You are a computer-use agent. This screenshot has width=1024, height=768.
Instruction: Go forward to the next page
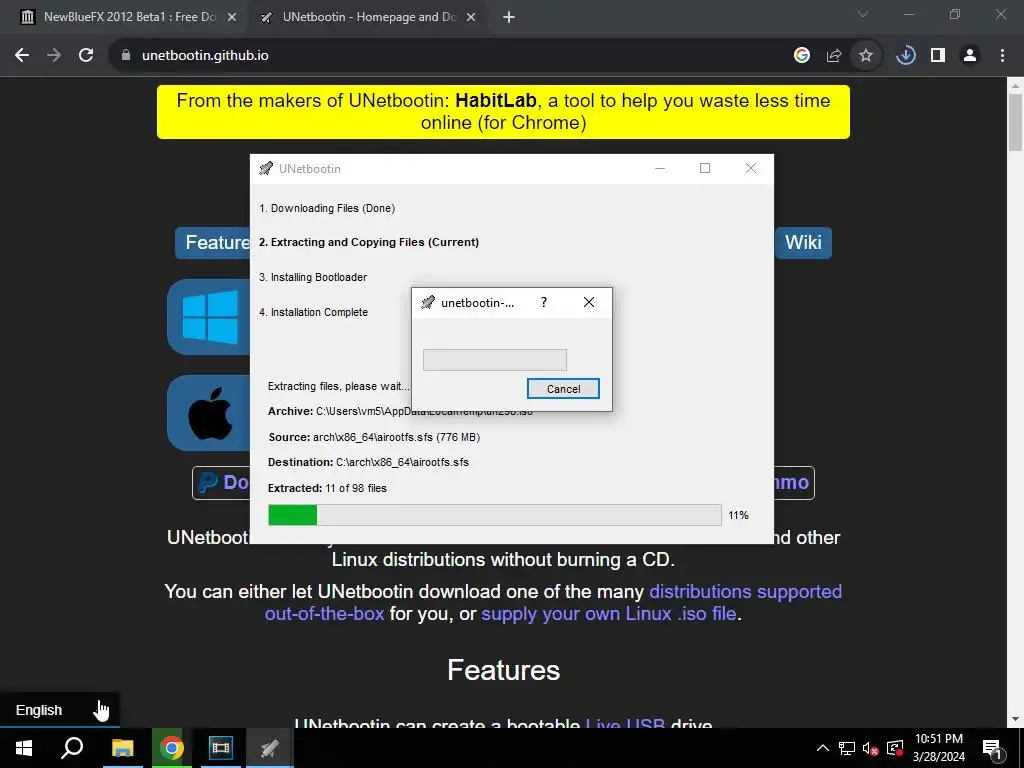coord(54,56)
